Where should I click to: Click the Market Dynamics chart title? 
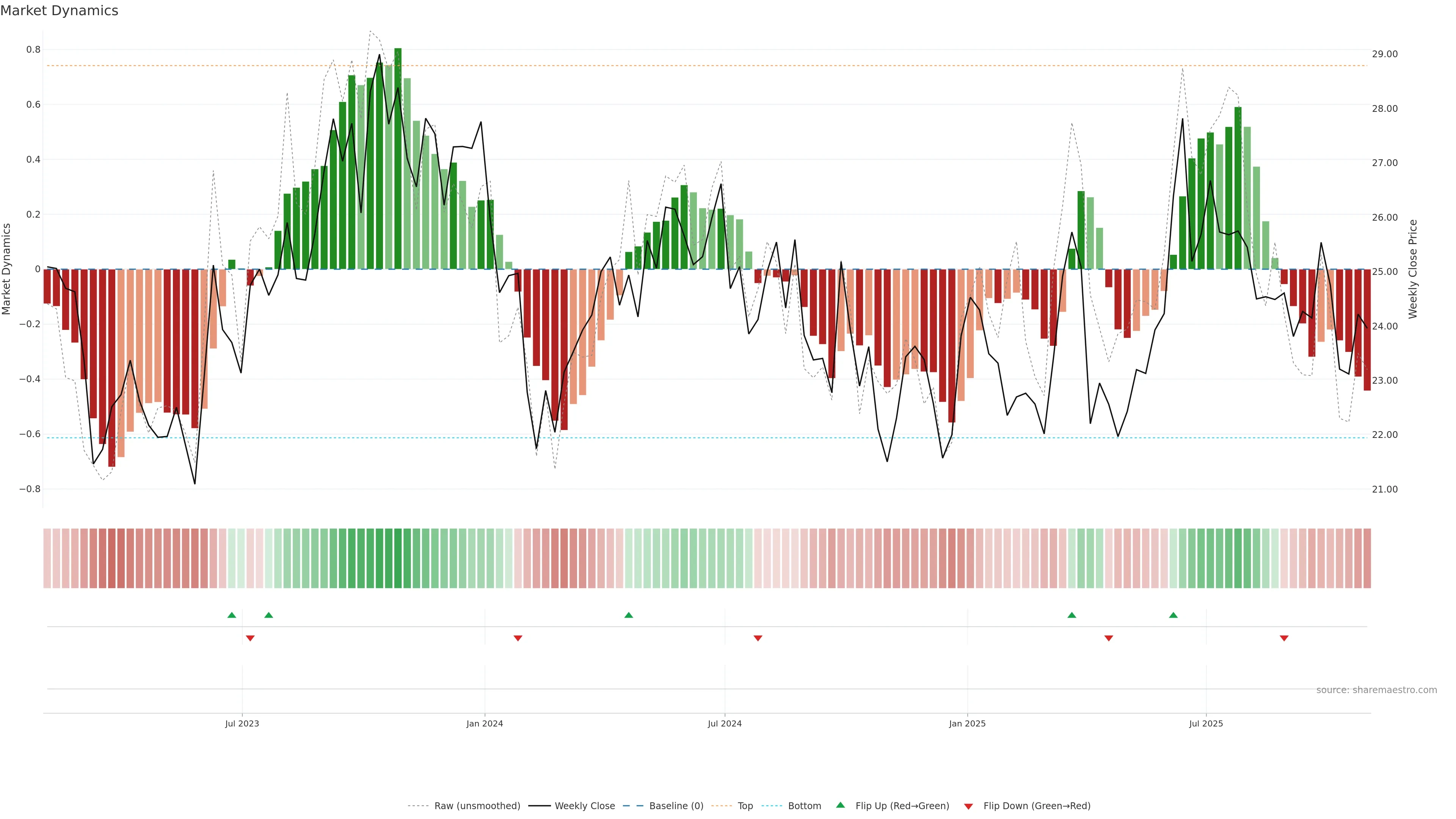click(60, 11)
